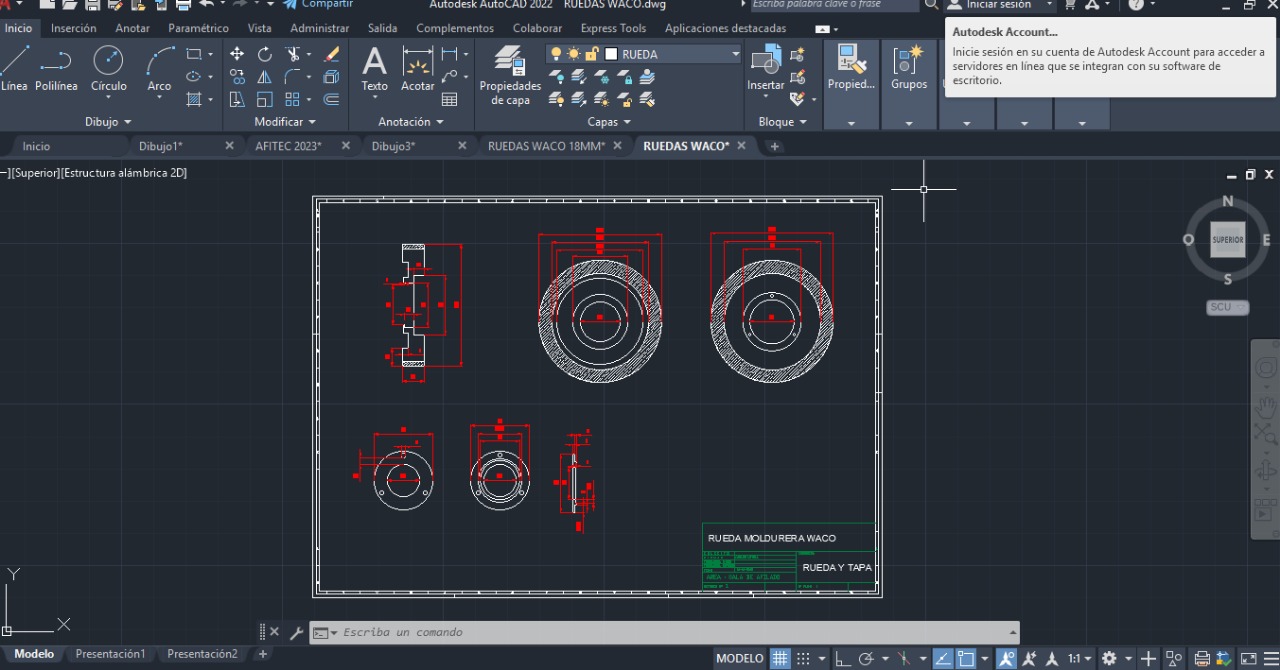Open Propiedades de capa manager
This screenshot has height=670, width=1280.
click(x=510, y=72)
